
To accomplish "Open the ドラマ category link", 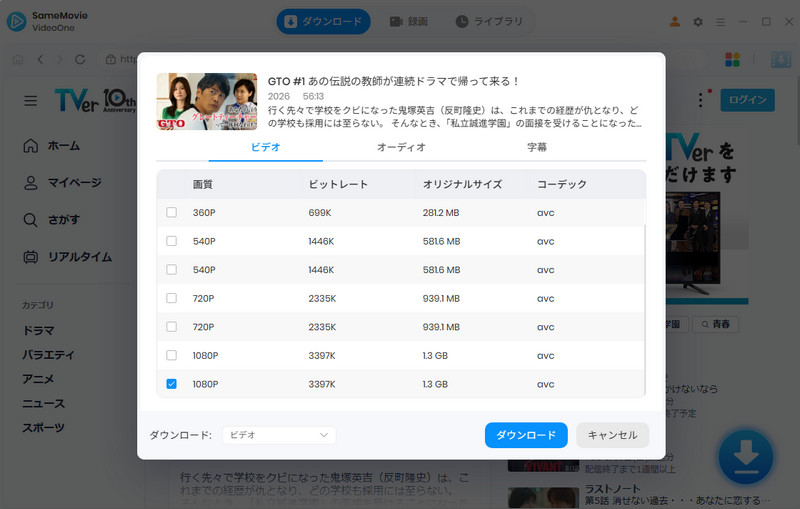I will click(38, 330).
